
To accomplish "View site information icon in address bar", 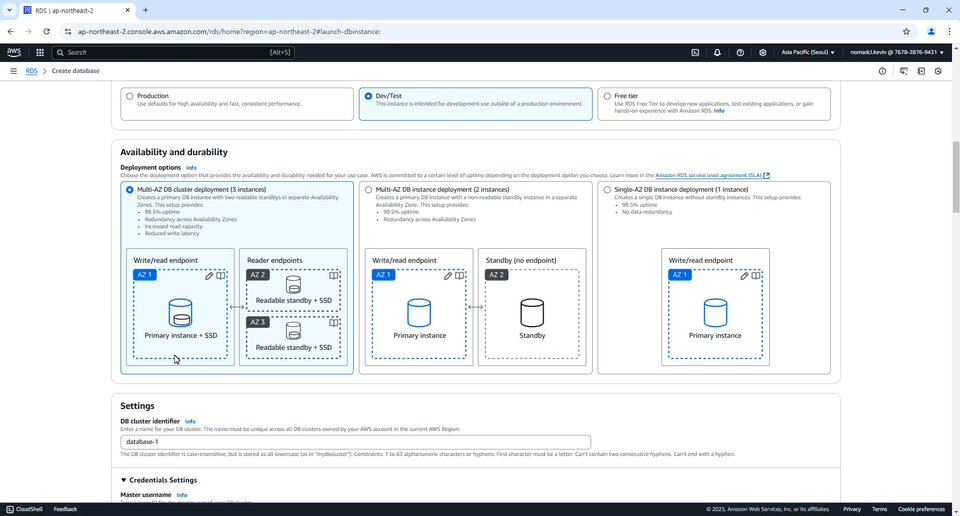I will 67,31.
